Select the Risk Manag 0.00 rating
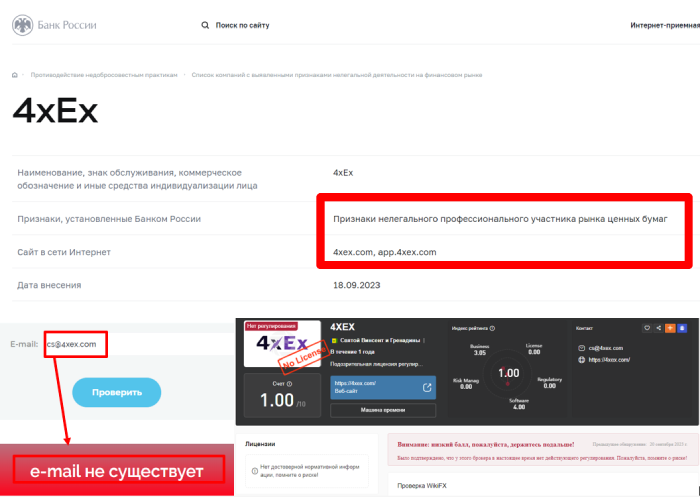 [x=466, y=384]
